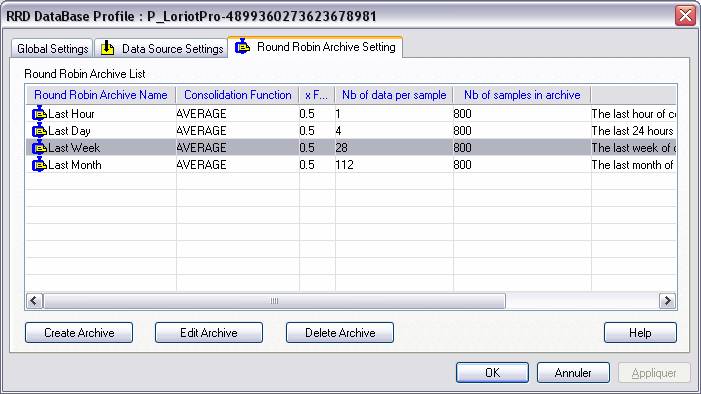Sort by Nb of samples in archive
The image size is (701, 394).
tap(522, 95)
